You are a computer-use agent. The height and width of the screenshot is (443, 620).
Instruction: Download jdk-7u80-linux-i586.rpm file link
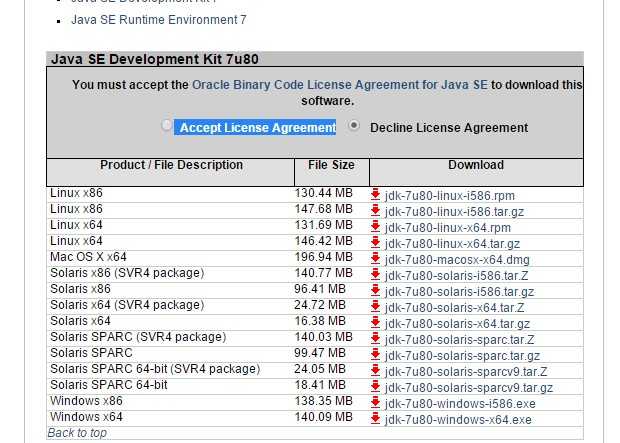coord(450,196)
